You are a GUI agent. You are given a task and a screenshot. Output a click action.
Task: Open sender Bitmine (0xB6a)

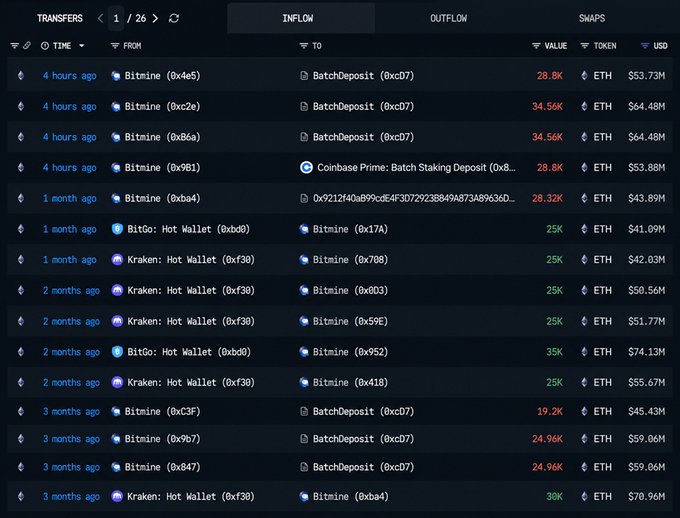pyautogui.click(x=162, y=137)
